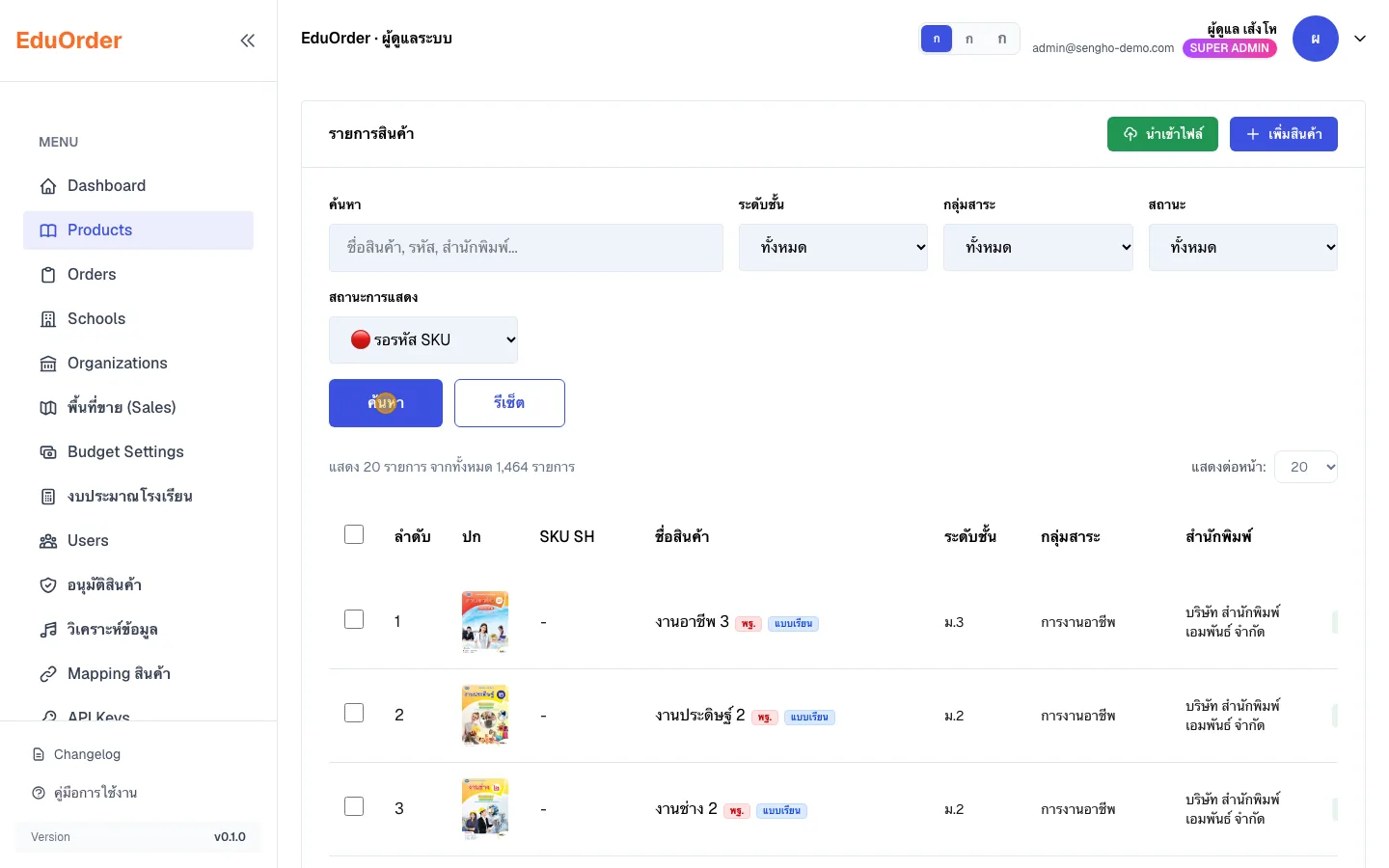Viewport: 1389px width, 868px height.
Task: Click the Schools building icon
Action: (x=48, y=319)
